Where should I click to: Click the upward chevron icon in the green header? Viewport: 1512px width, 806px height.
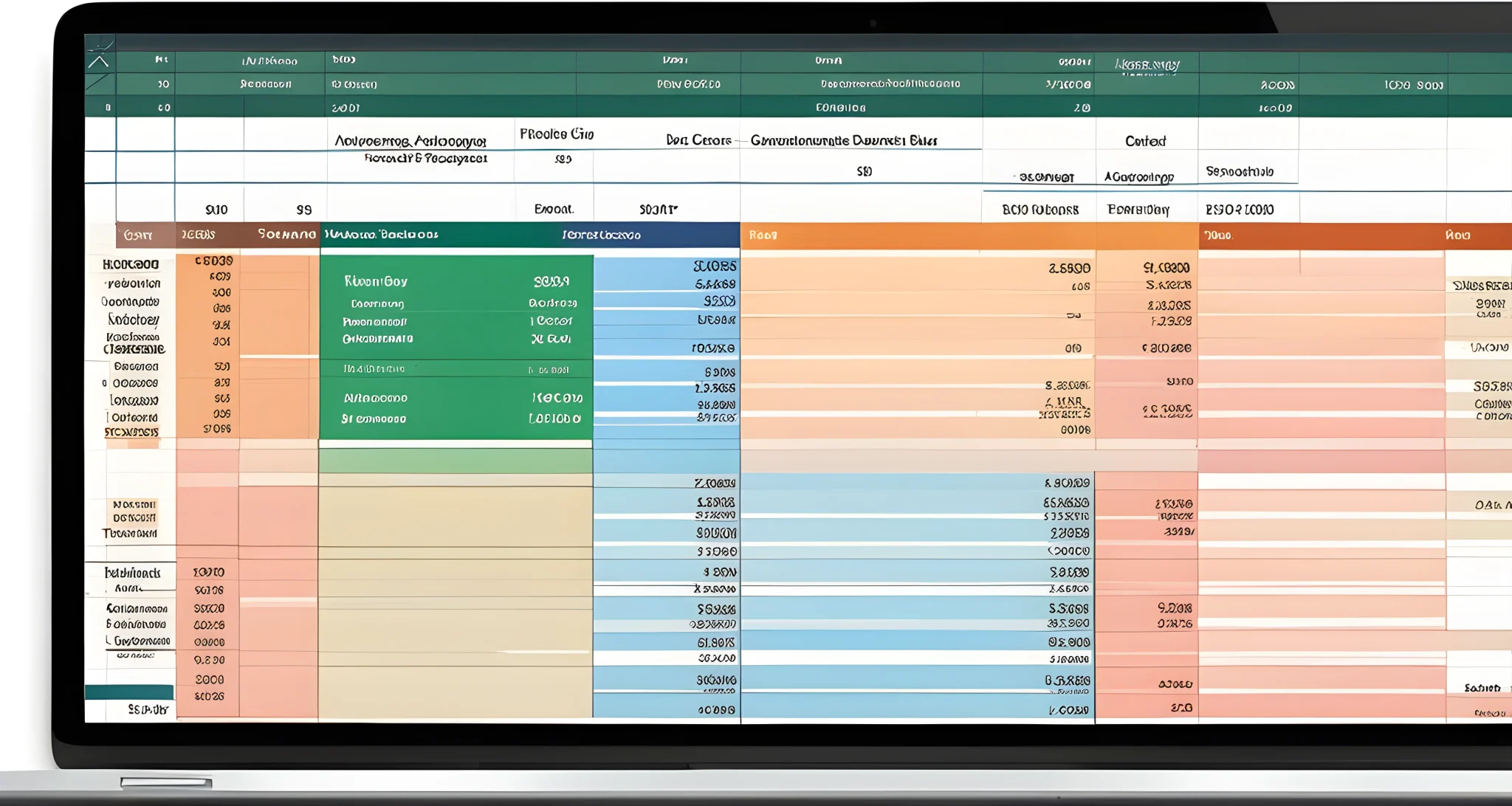point(99,62)
